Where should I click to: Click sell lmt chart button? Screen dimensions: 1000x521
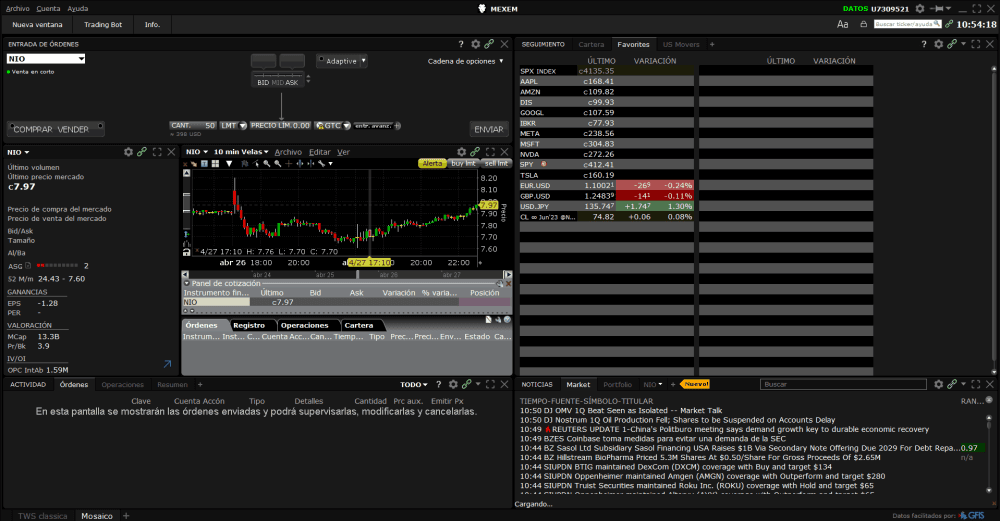[496, 163]
